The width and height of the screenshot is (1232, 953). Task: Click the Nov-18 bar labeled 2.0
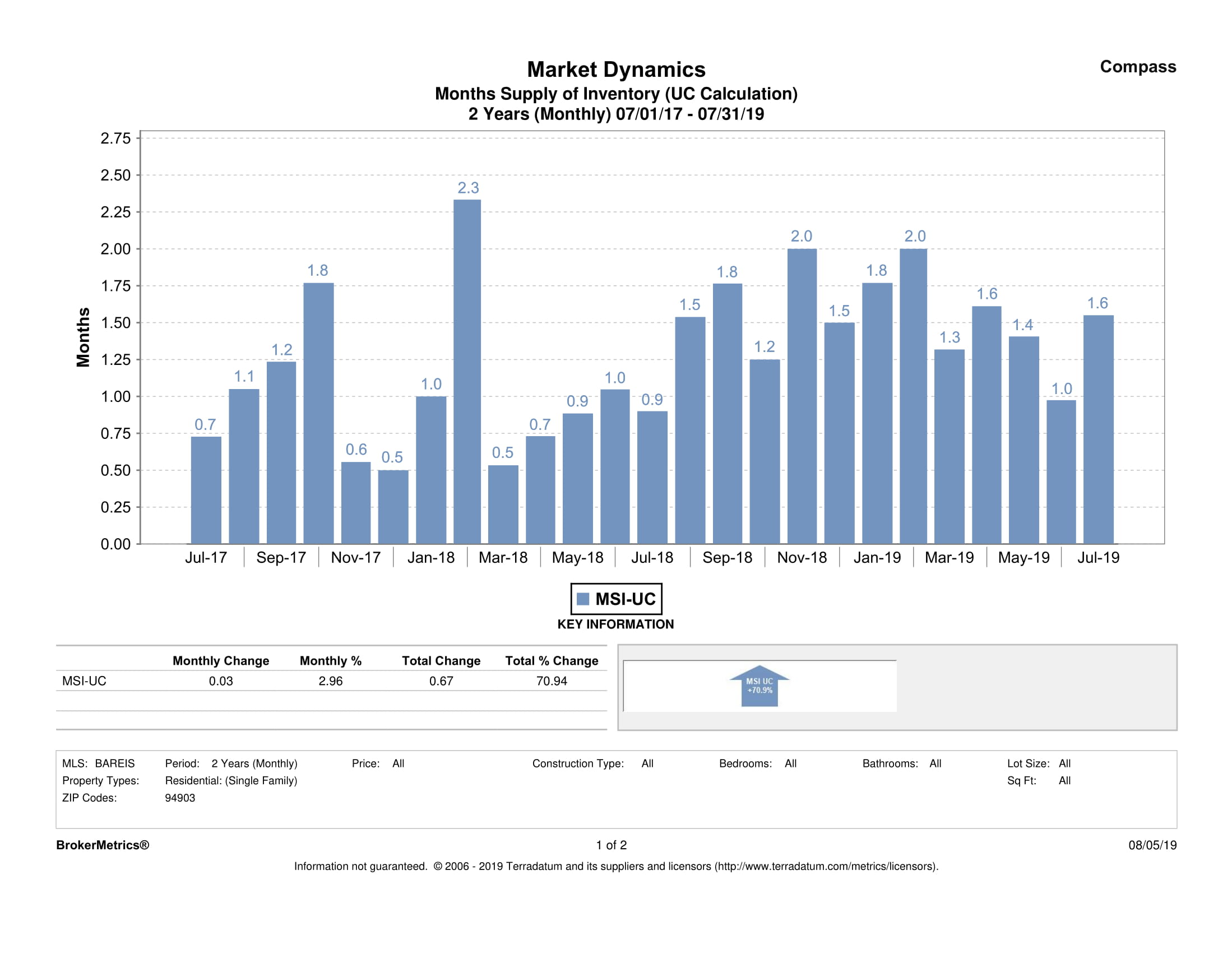tap(802, 395)
